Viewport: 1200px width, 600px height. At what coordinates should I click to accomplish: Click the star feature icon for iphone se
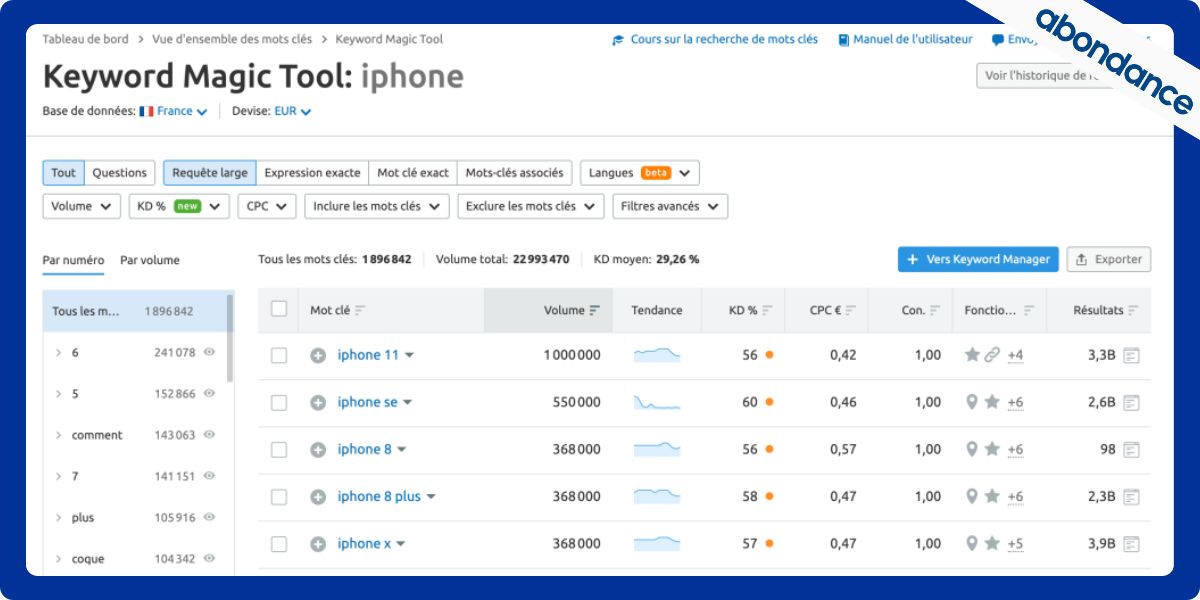click(x=992, y=402)
